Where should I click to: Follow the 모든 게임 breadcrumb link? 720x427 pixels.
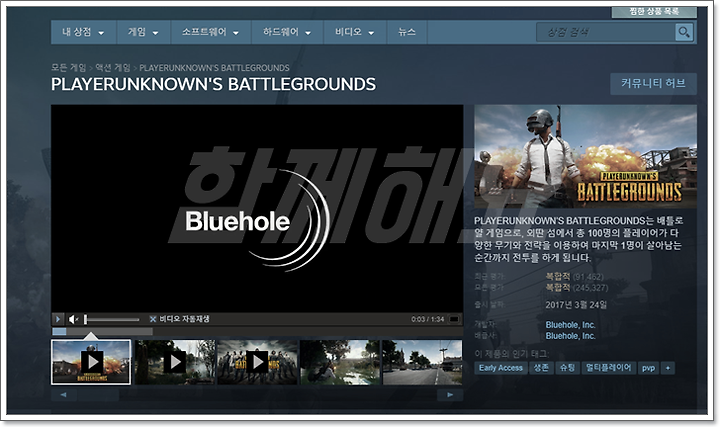point(68,68)
